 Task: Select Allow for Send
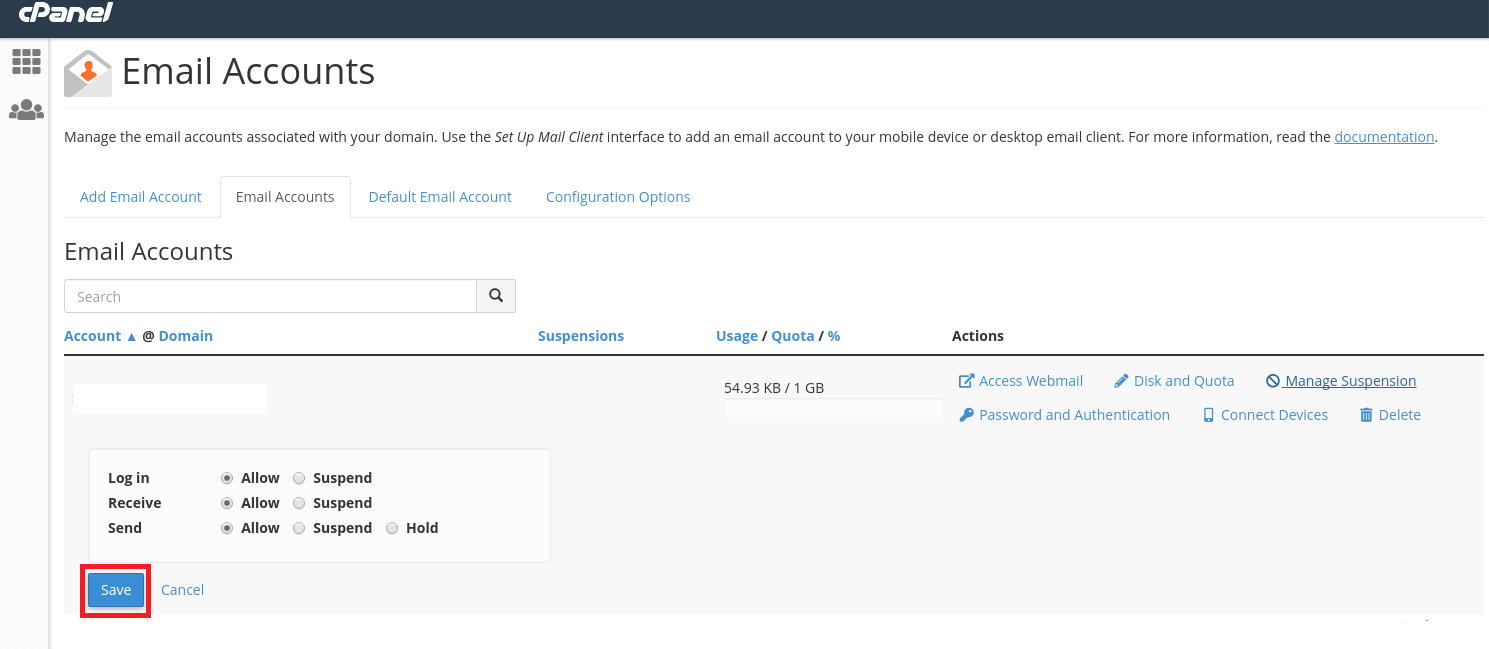(x=227, y=528)
